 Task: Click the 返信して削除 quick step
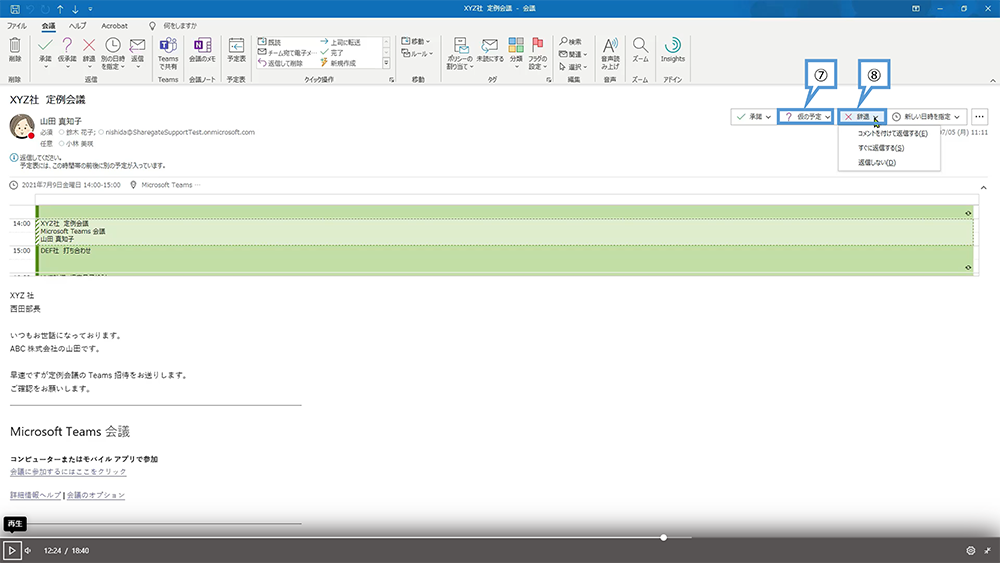tap(280, 63)
